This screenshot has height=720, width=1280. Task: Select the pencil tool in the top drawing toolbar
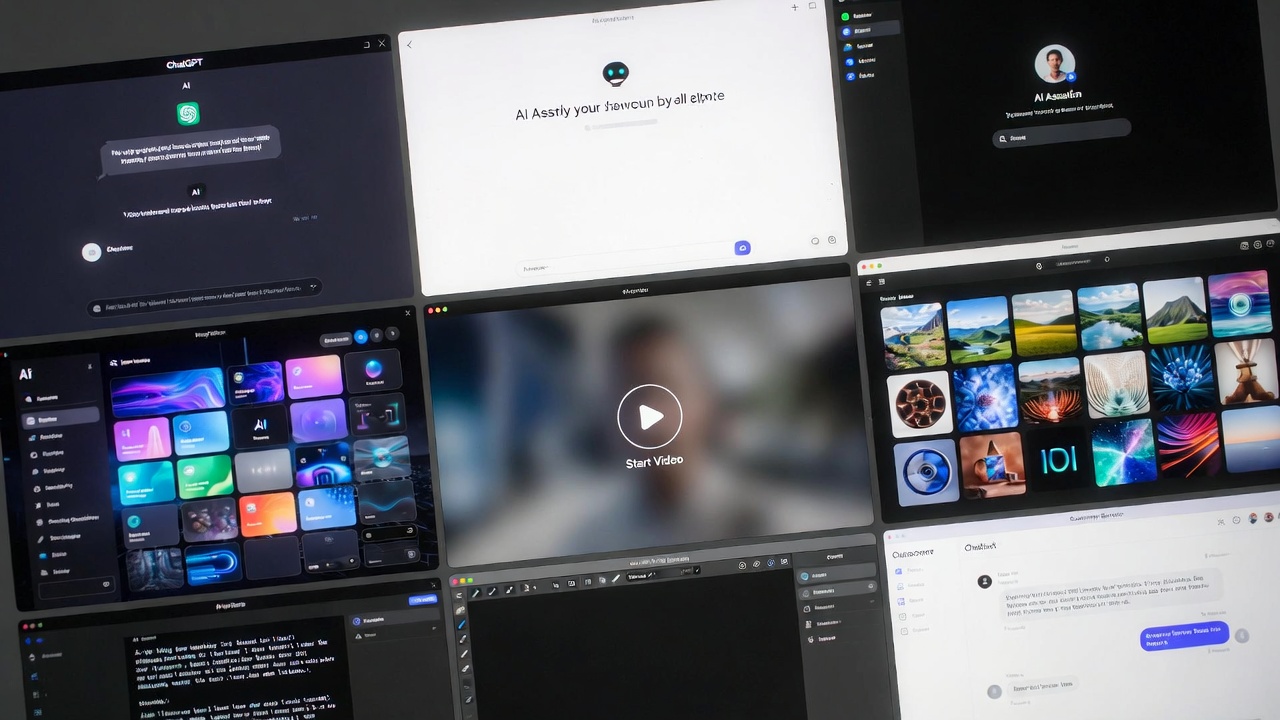pos(475,591)
